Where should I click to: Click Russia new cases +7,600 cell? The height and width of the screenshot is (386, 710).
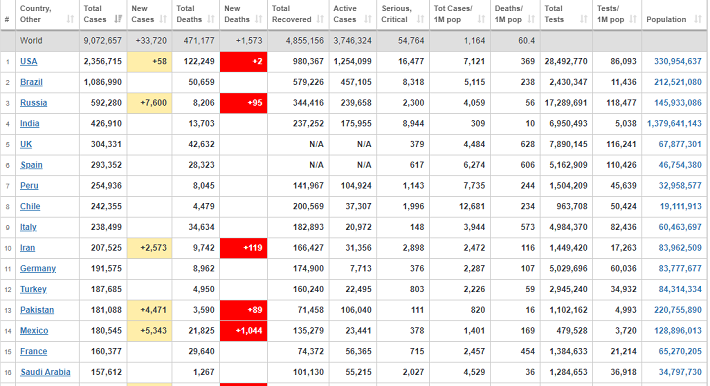[x=149, y=103]
